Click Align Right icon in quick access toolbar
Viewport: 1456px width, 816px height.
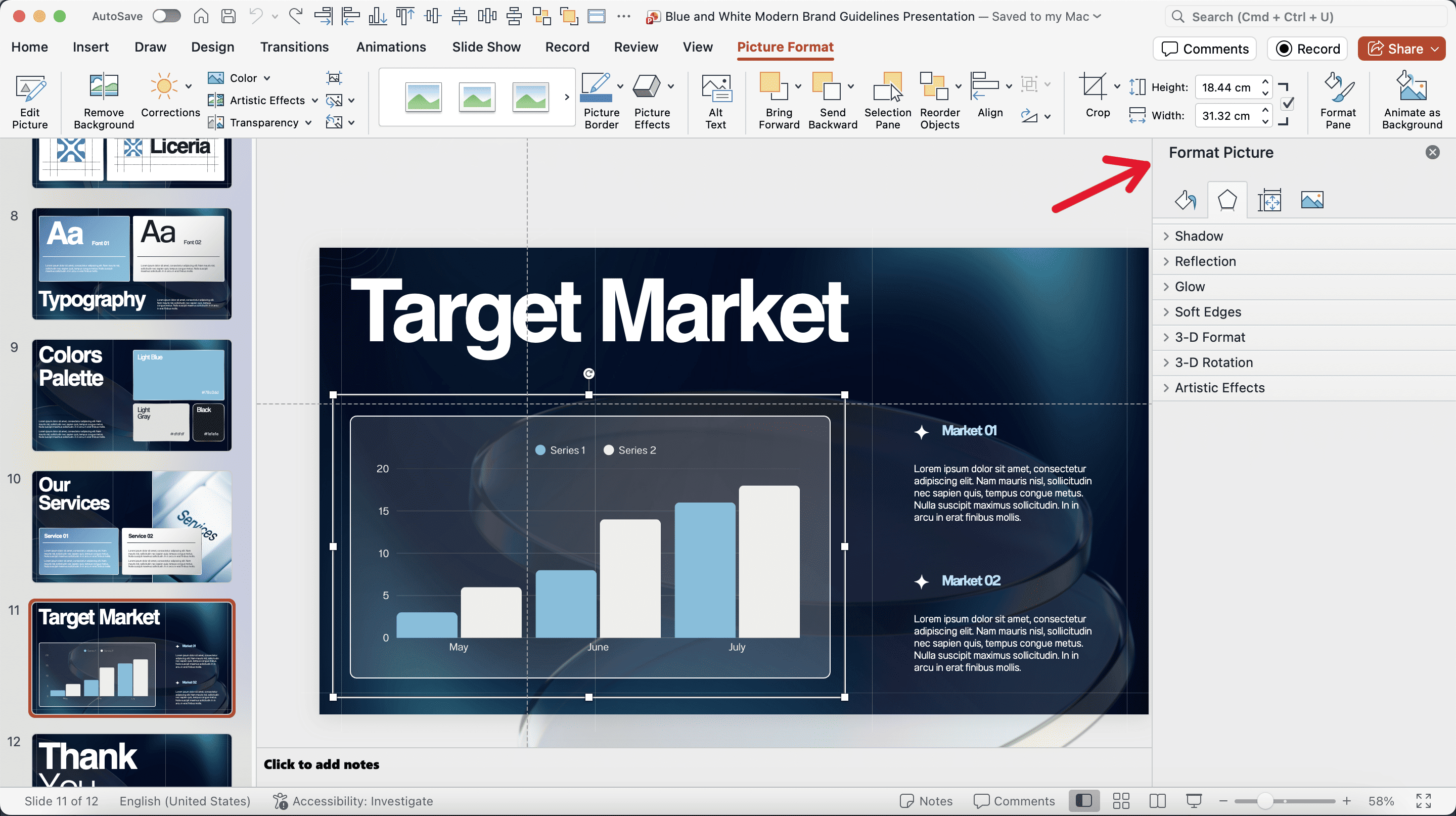(x=324, y=16)
